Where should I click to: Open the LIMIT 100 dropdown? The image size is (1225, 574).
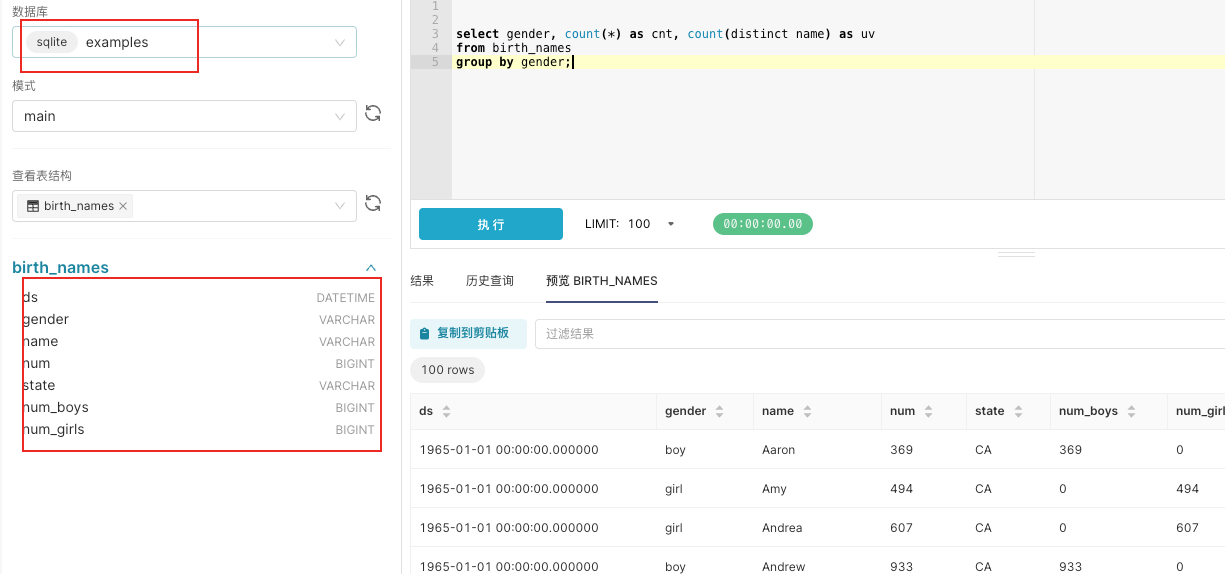point(631,224)
